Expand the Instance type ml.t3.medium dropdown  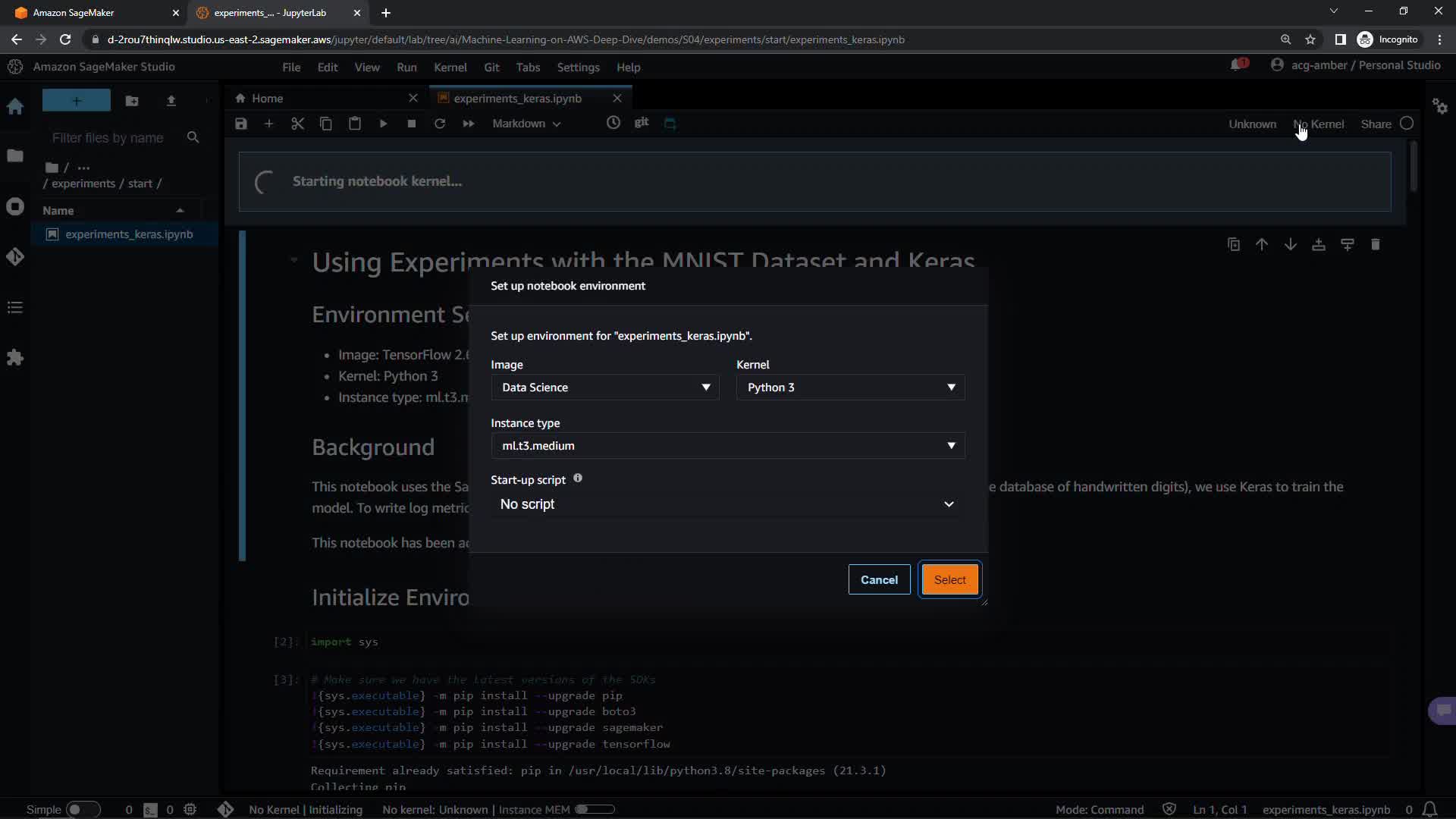(727, 446)
